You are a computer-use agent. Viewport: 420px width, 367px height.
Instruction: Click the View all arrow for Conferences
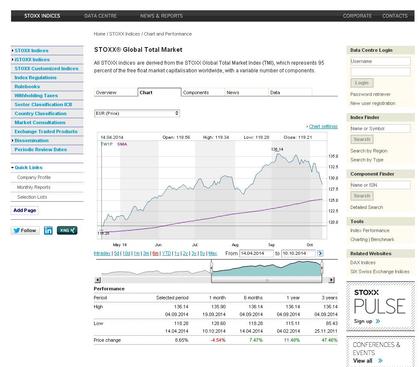pyautogui.click(x=381, y=361)
